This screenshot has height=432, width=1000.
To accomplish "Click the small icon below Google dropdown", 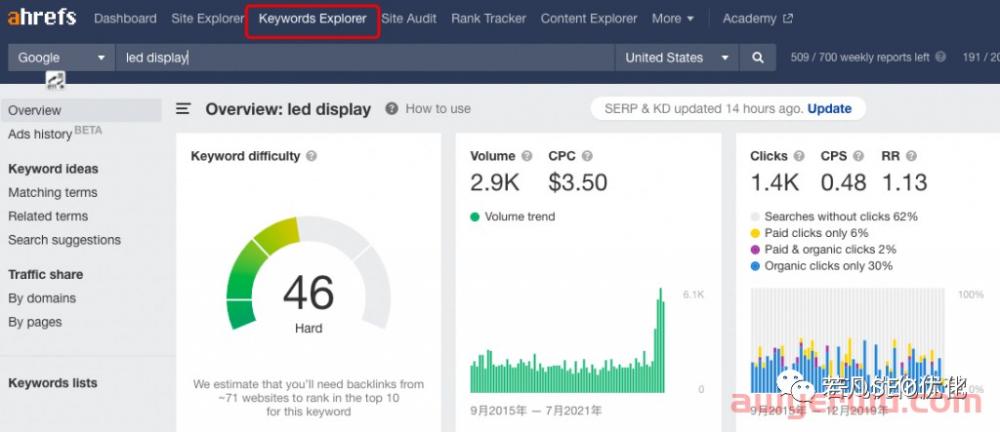I will (55, 80).
